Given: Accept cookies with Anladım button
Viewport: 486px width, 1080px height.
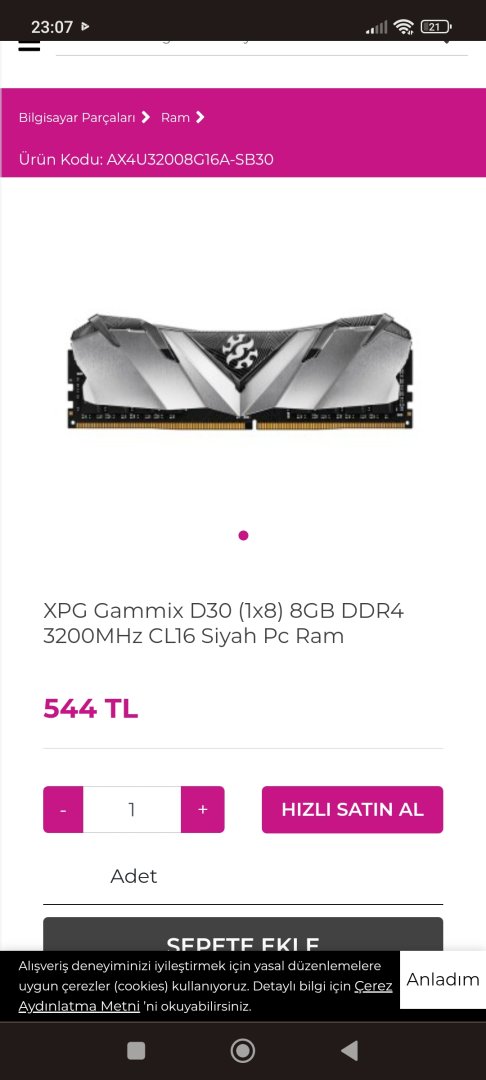Looking at the screenshot, I should 443,979.
